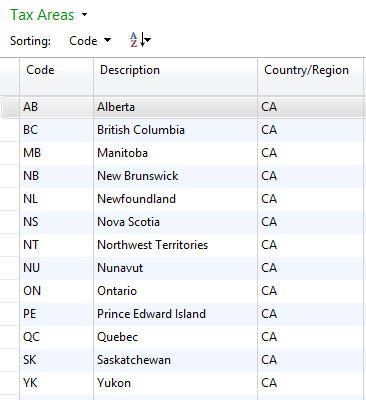Toggle the A-Z sort order icon
Screen dimensions: 366x400
[140, 40]
